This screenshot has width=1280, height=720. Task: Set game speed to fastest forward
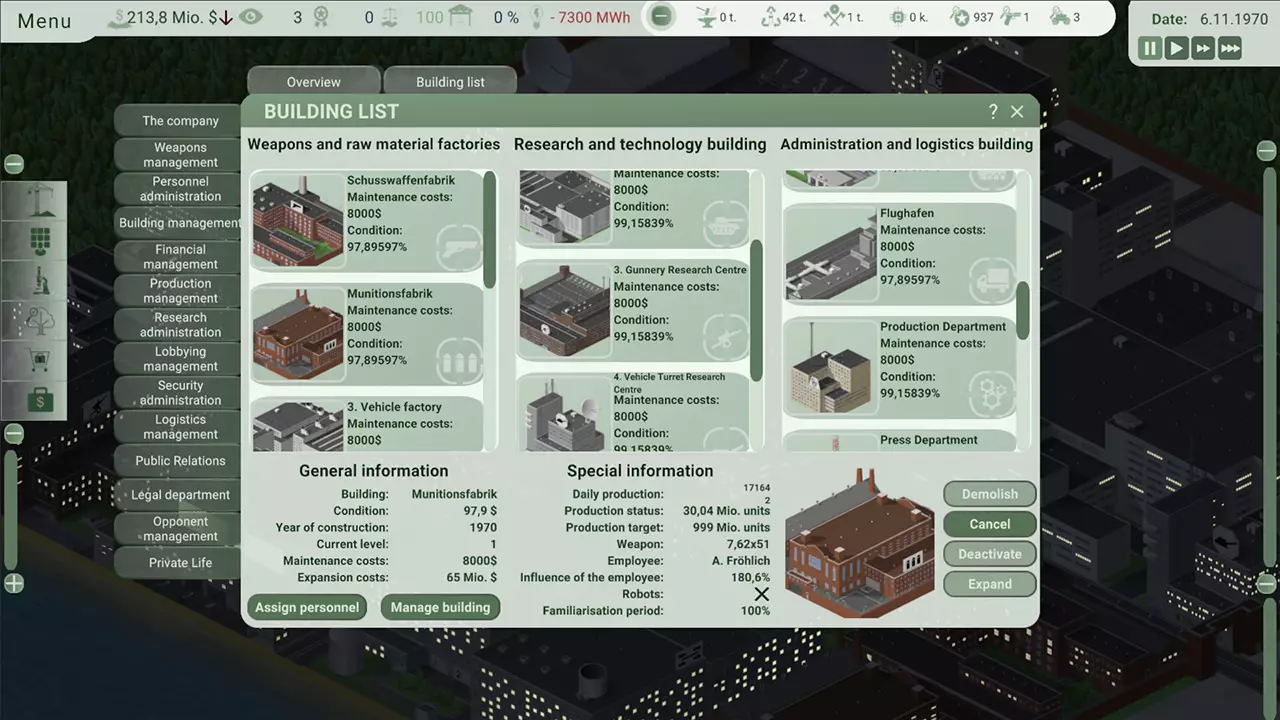point(1230,48)
